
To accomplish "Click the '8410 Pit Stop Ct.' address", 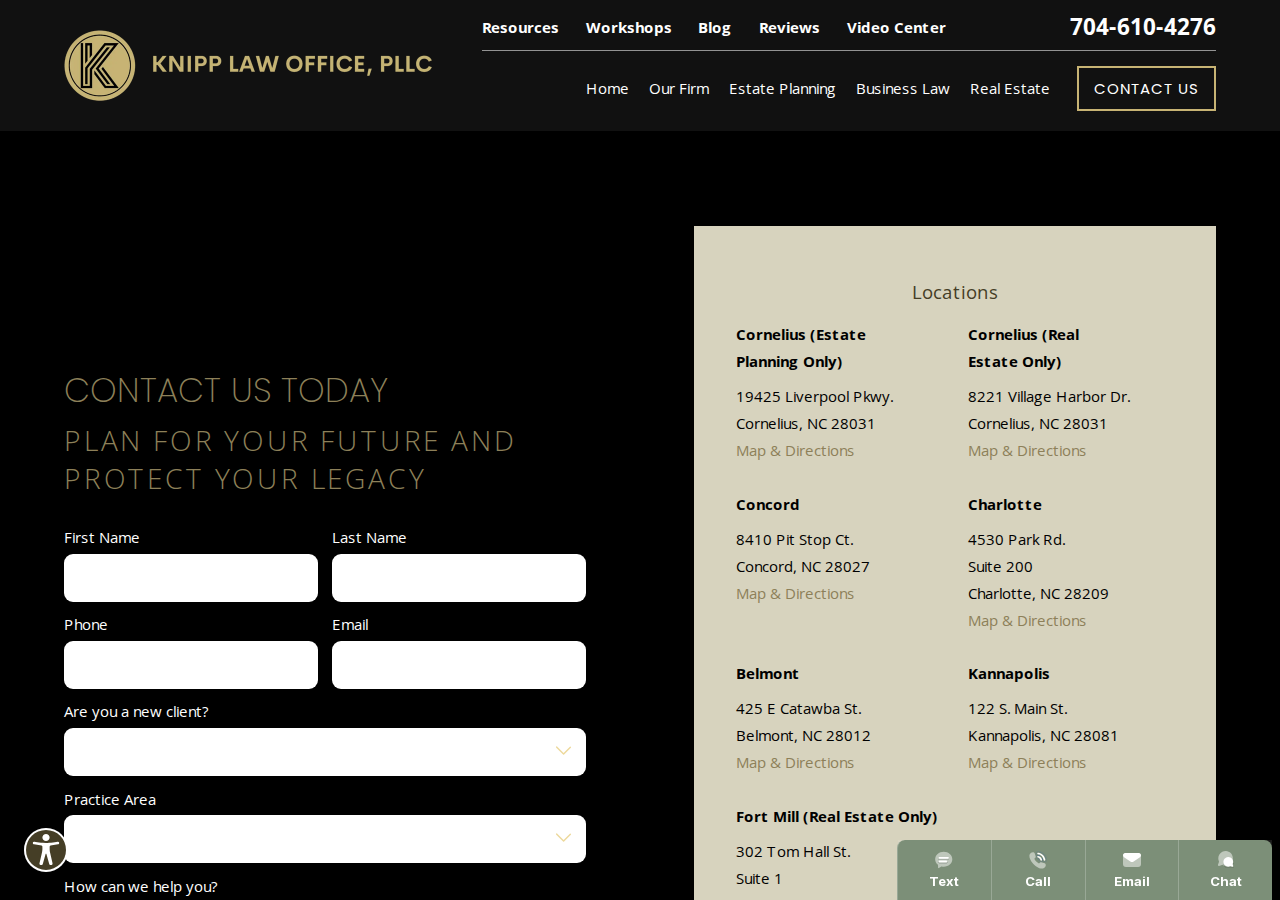I will click(x=795, y=540).
